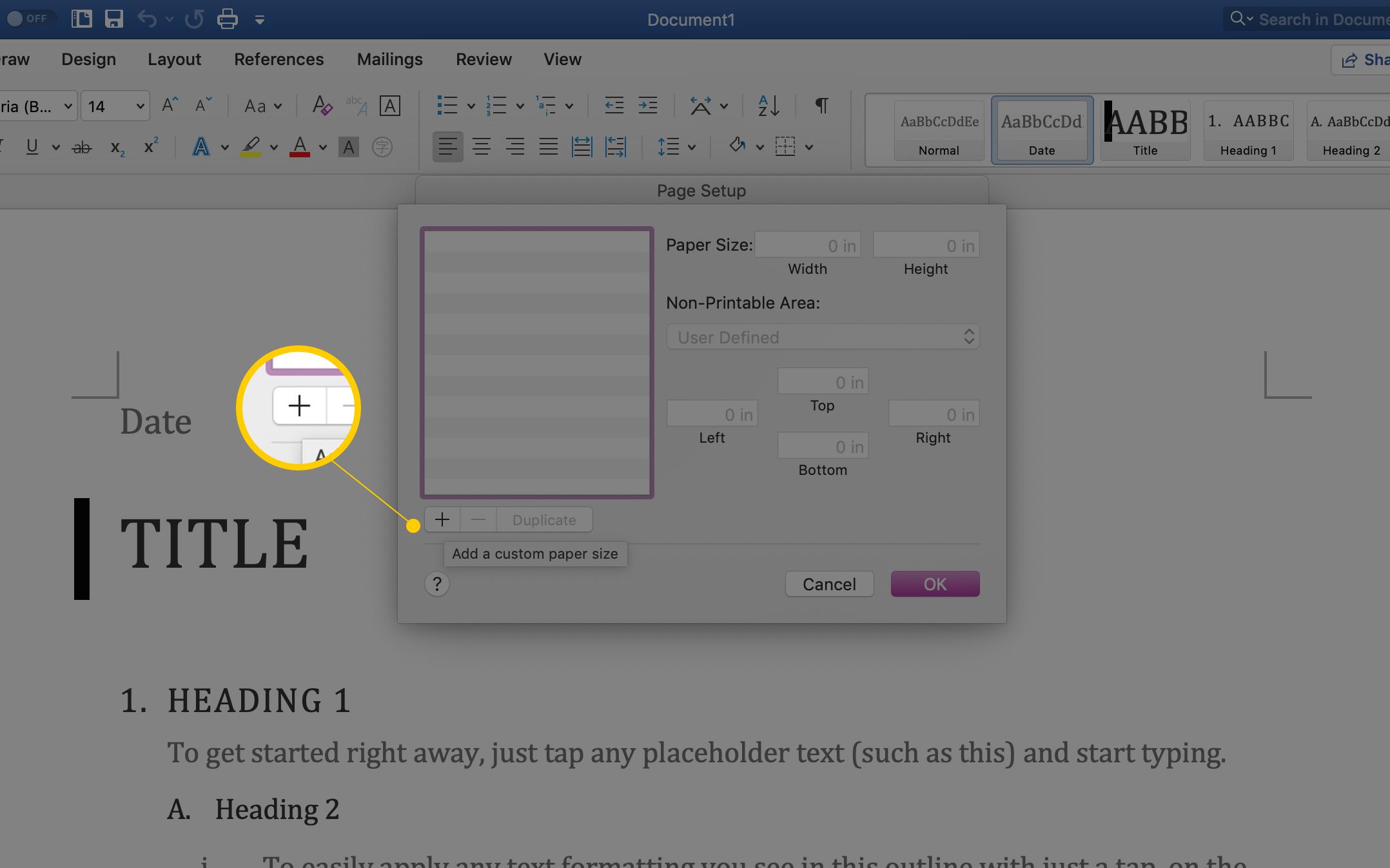This screenshot has width=1390, height=868.
Task: Open the templates icon in title bar
Action: coord(81,19)
